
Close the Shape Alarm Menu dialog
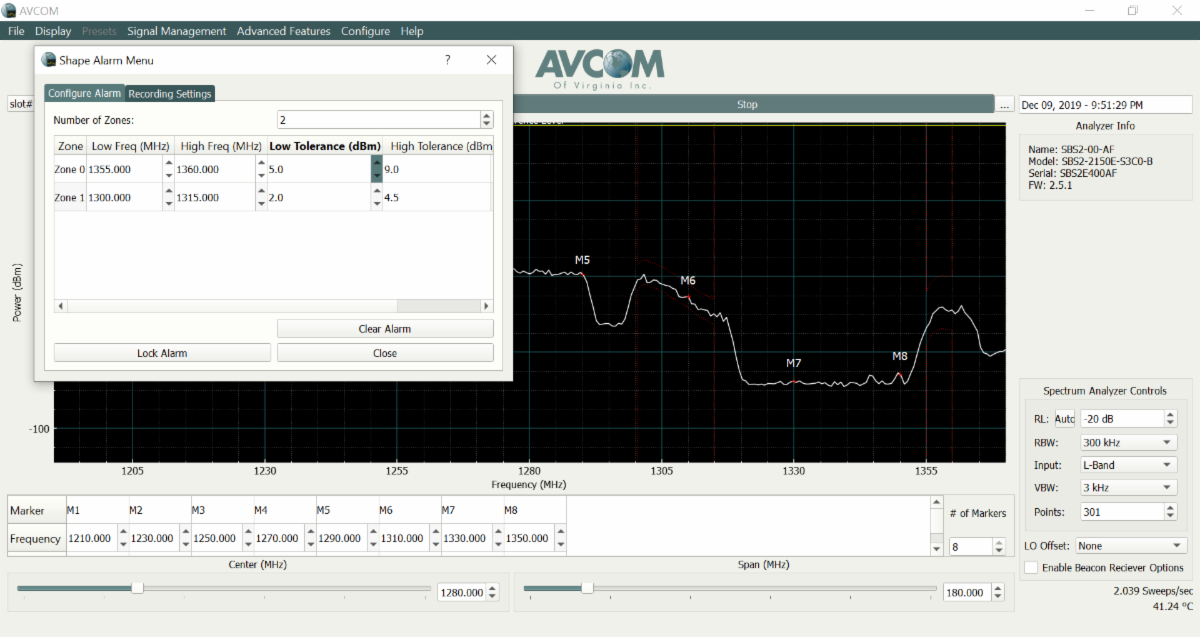(x=491, y=60)
